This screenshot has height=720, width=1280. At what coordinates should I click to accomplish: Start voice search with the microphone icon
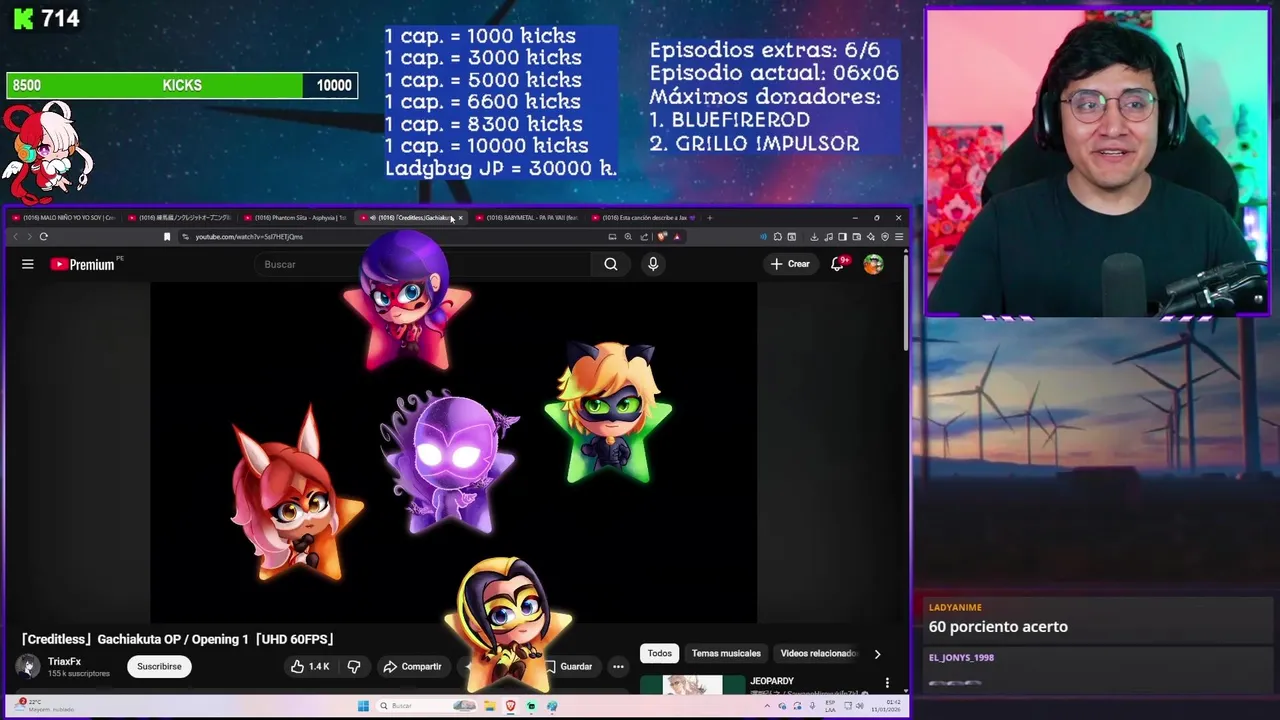coord(653,264)
